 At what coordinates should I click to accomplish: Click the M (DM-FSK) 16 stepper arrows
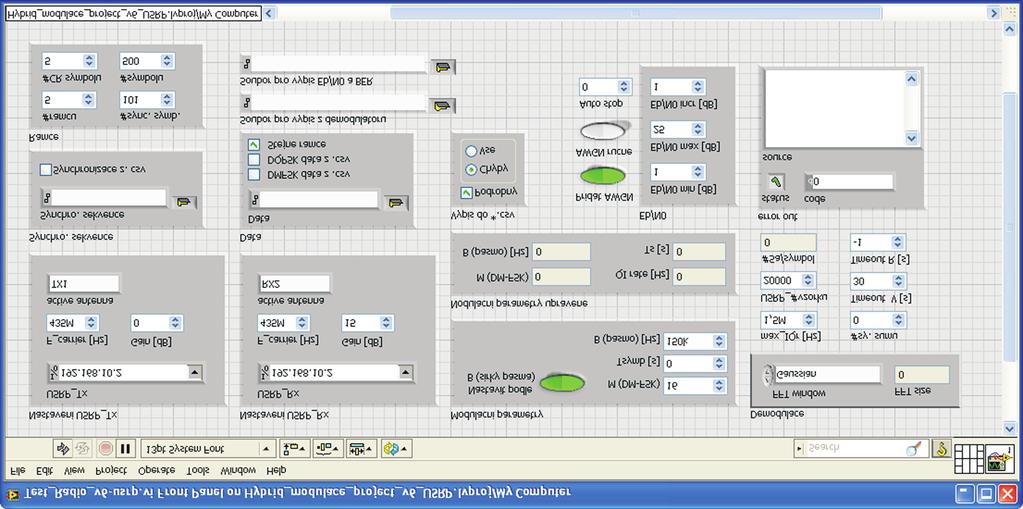click(720, 386)
